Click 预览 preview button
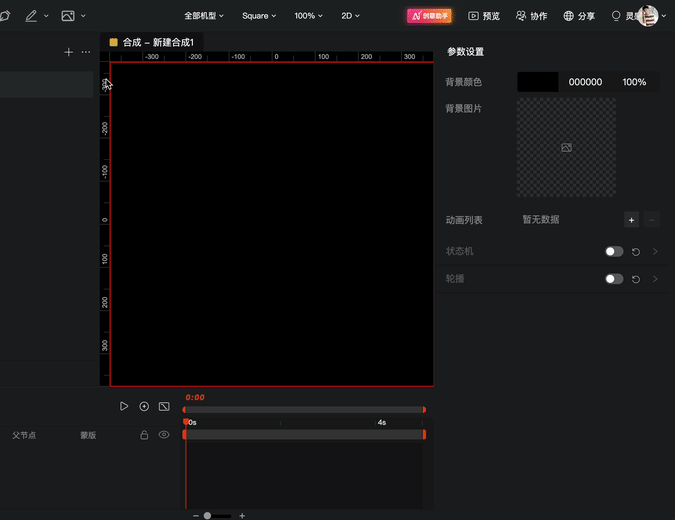Viewport: 675px width, 520px height. (x=484, y=16)
